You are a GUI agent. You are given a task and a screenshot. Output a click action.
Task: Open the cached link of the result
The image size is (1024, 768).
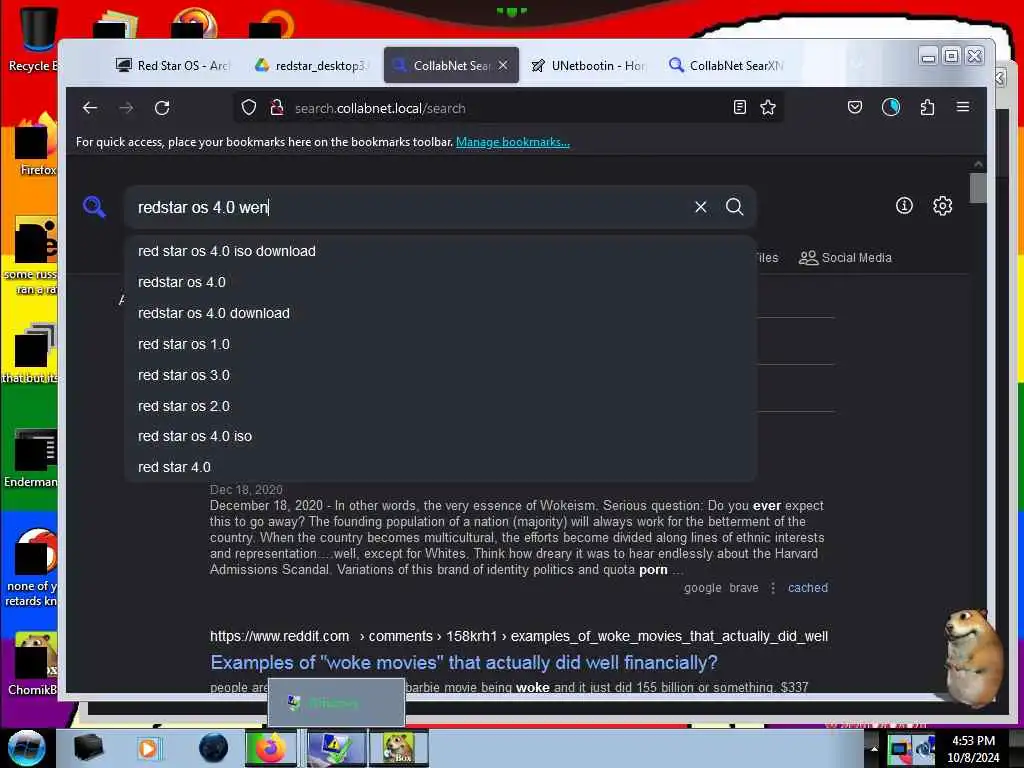tap(808, 588)
